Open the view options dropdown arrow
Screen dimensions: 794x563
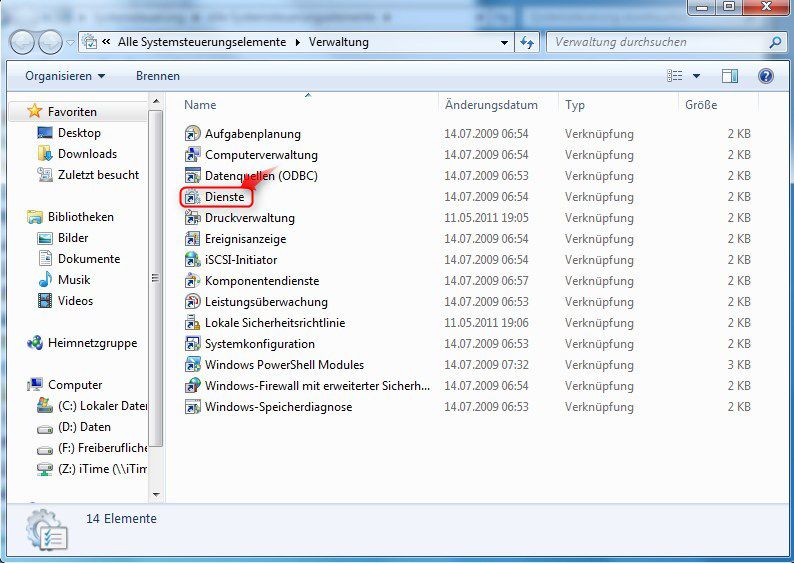[x=696, y=76]
